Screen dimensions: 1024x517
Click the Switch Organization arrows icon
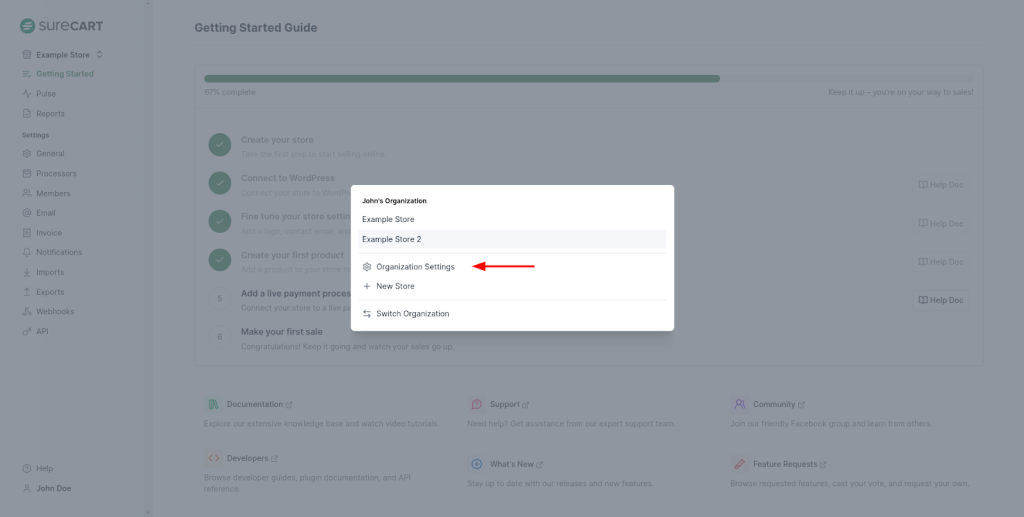(x=367, y=314)
